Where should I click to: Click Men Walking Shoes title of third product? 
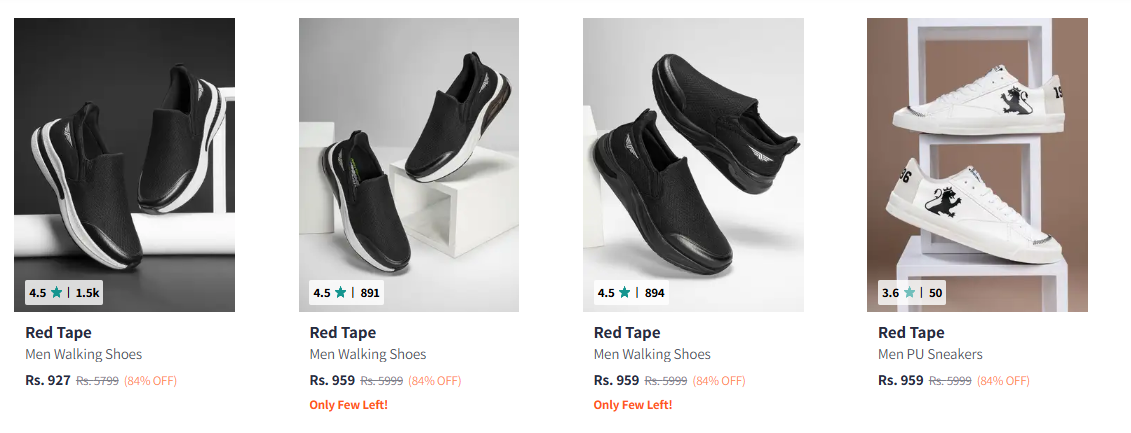coord(652,354)
